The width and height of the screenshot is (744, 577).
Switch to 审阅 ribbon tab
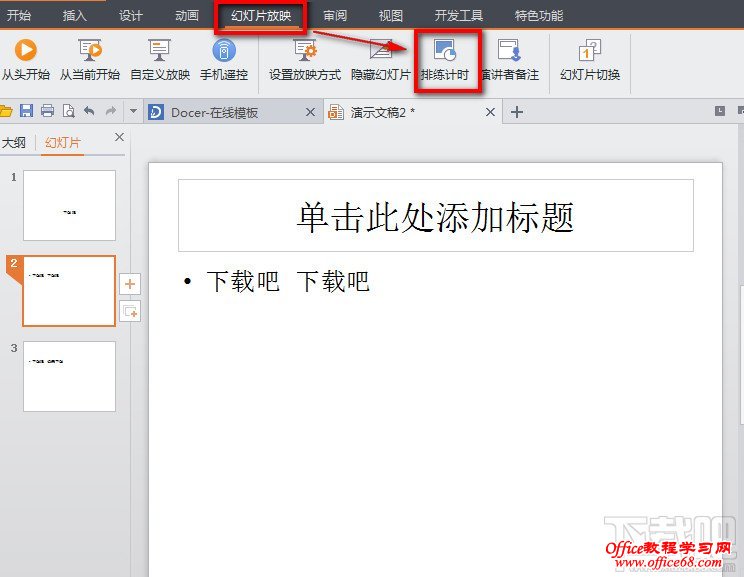click(x=335, y=15)
